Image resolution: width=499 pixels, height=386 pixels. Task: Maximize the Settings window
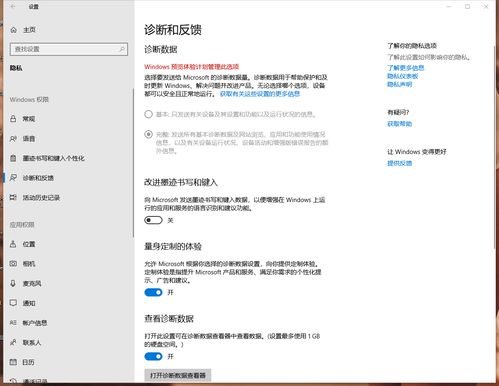pos(467,6)
